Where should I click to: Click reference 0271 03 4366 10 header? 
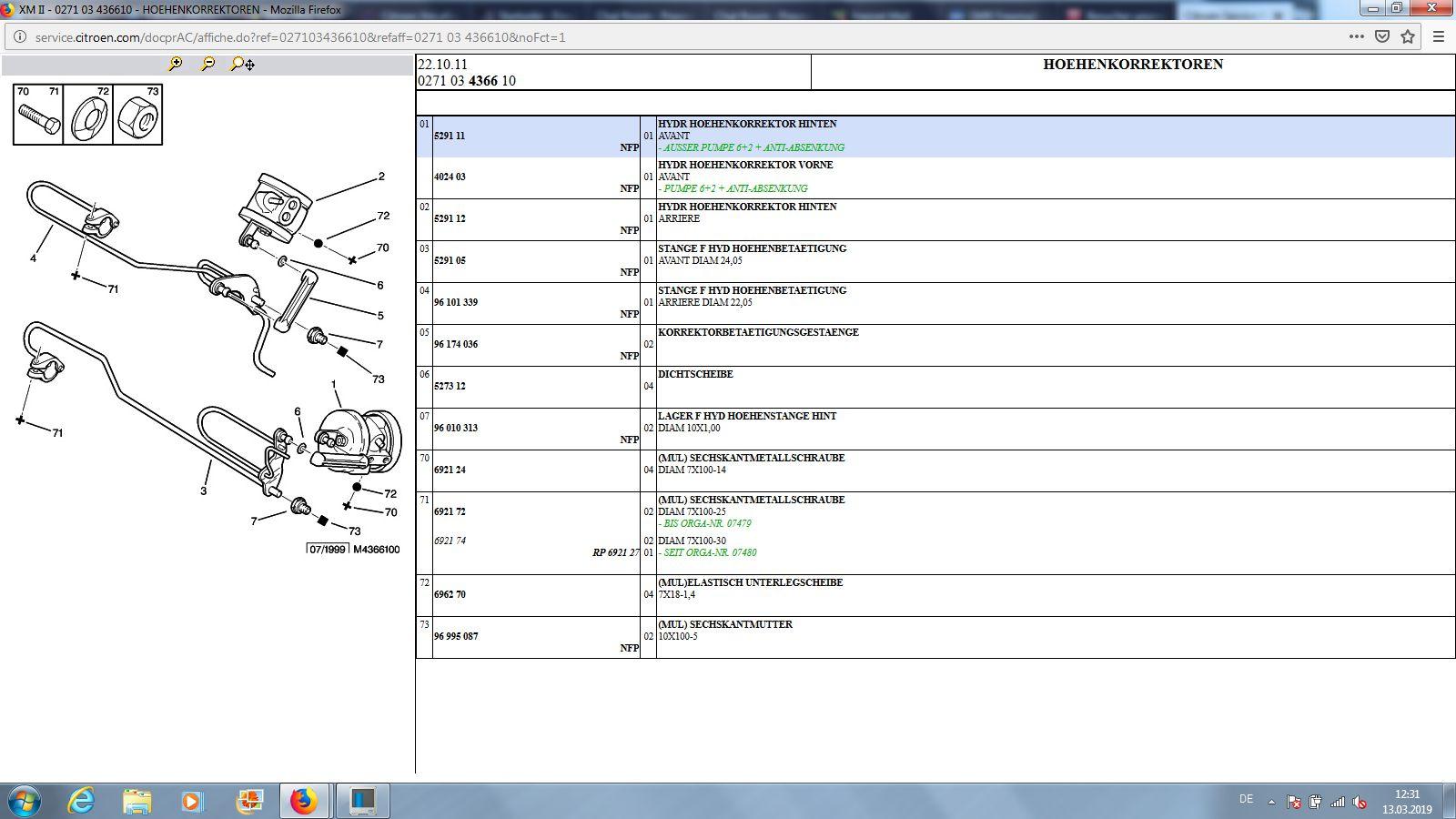[467, 80]
